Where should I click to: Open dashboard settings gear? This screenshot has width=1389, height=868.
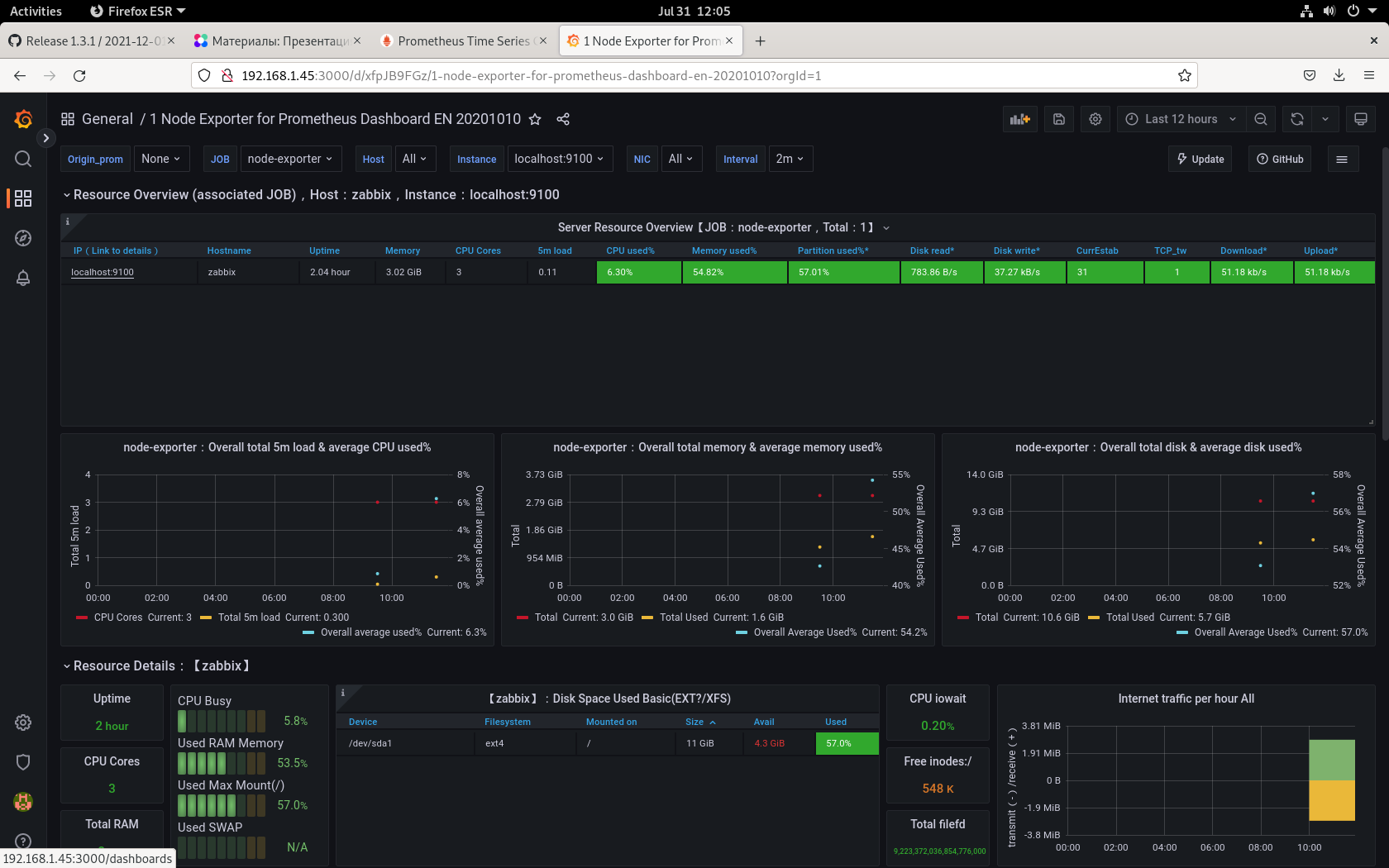point(1095,119)
